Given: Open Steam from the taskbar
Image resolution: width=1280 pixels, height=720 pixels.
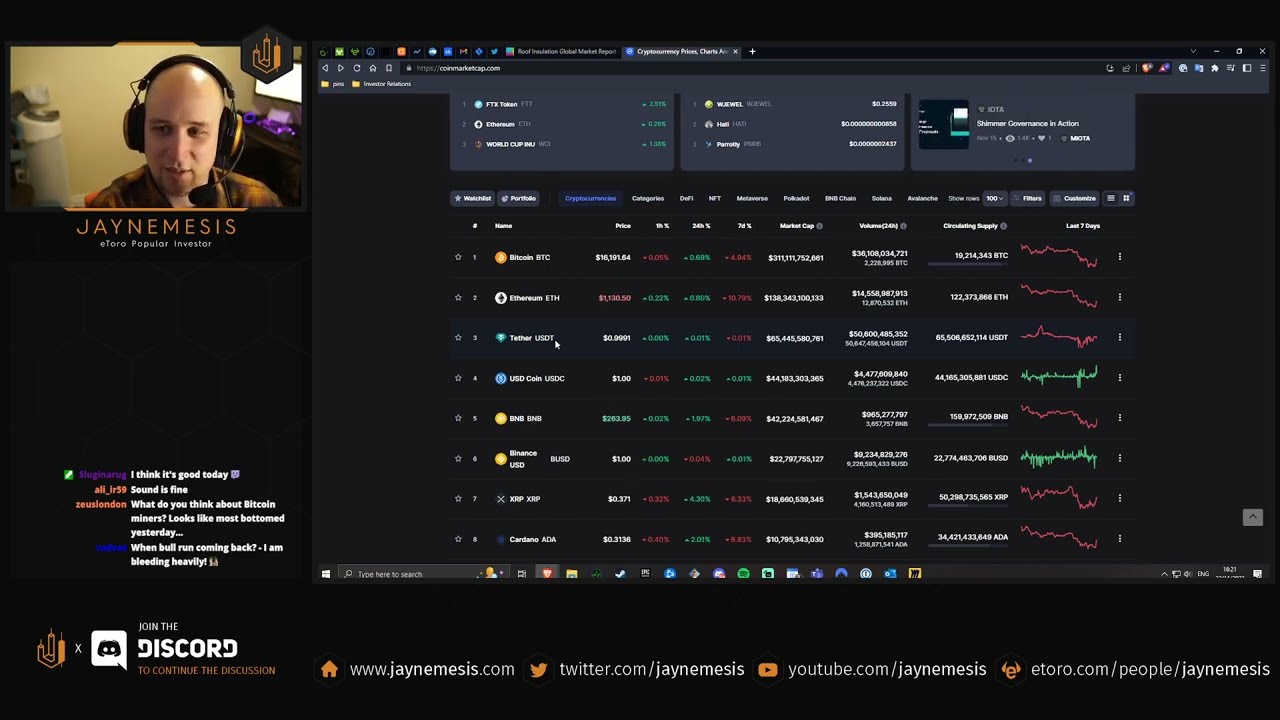Looking at the screenshot, I should click(620, 574).
